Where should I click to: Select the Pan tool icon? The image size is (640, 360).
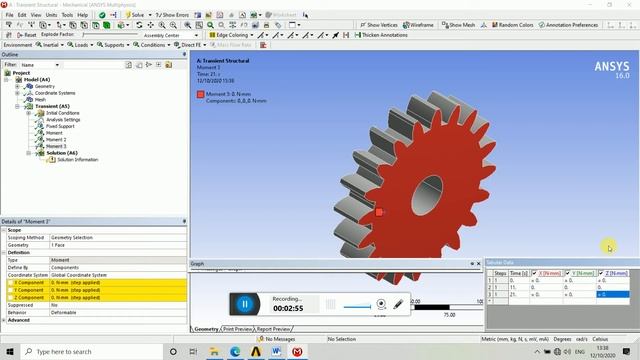(x=151, y=25)
